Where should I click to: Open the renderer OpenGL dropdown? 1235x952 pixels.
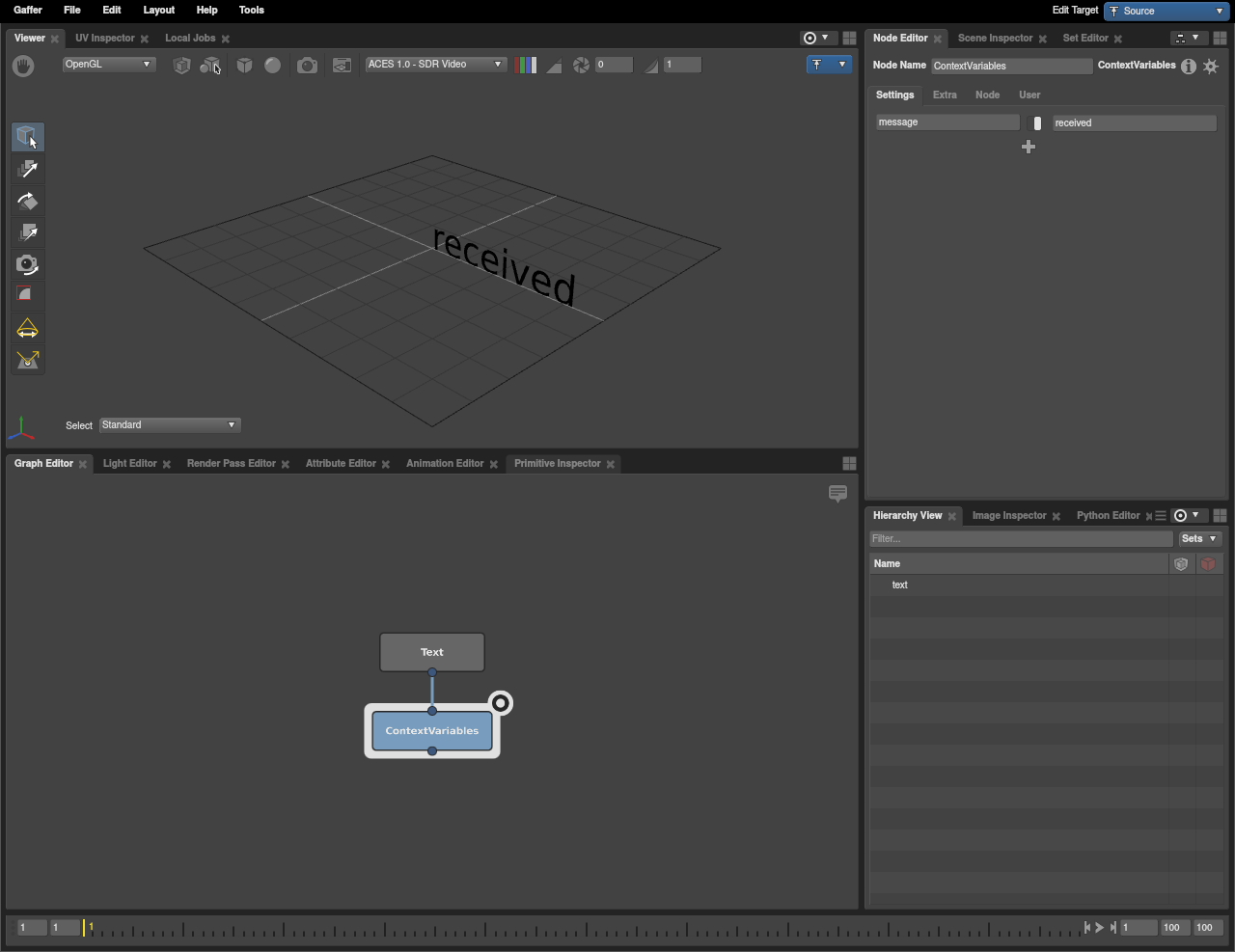click(108, 64)
